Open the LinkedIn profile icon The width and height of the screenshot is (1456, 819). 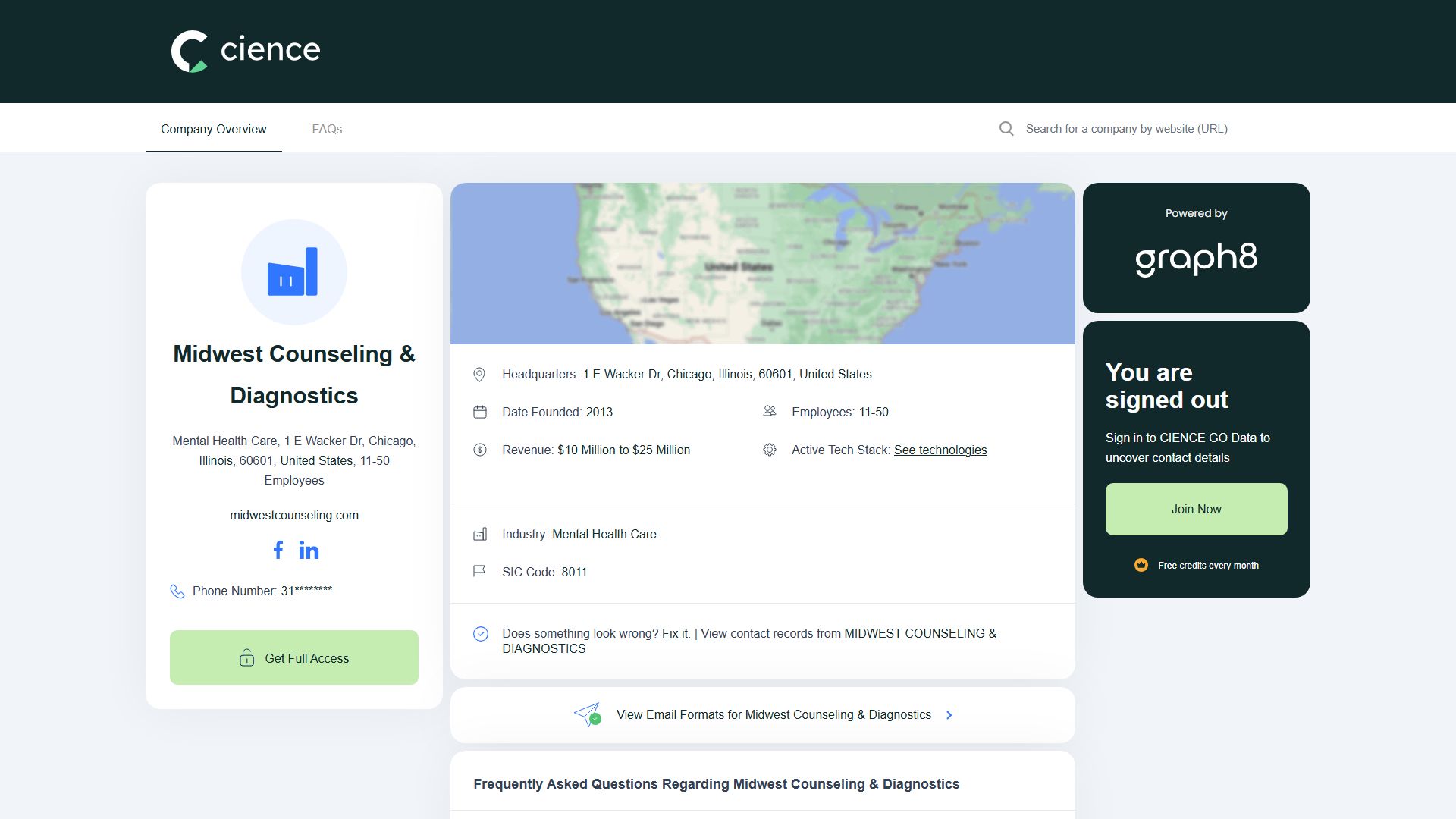(309, 550)
